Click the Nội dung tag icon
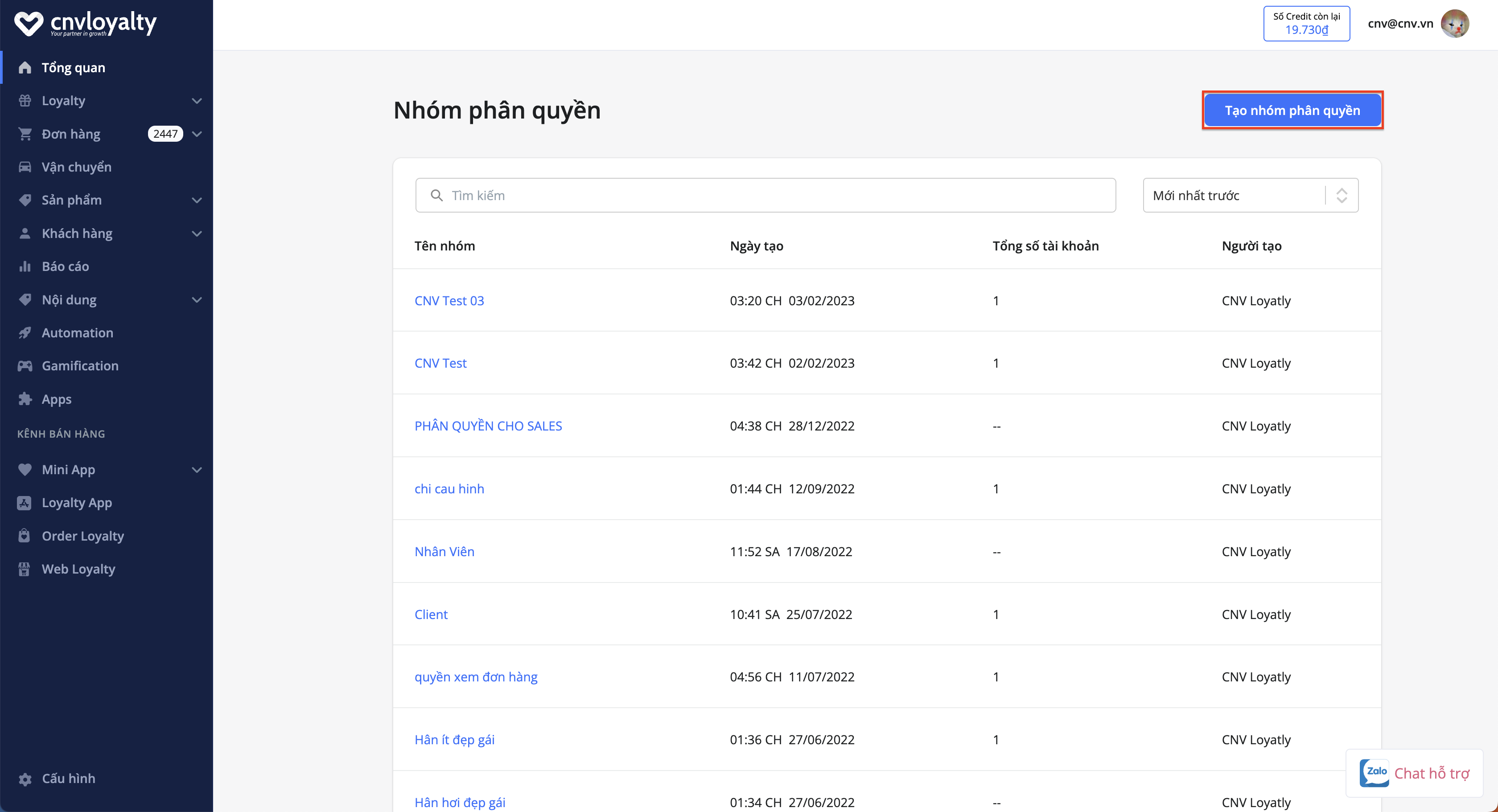The width and height of the screenshot is (1498, 812). tap(25, 299)
